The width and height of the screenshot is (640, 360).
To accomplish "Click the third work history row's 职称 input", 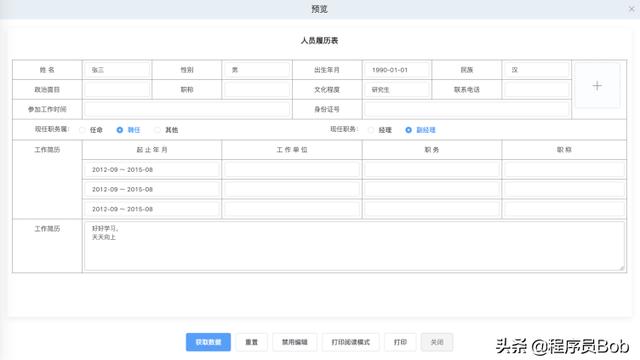I will pos(564,209).
